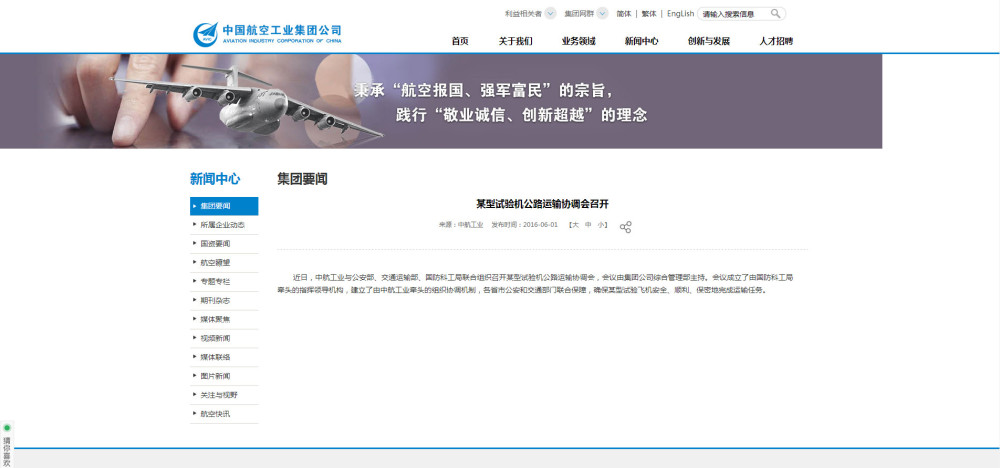The height and width of the screenshot is (468, 1000).
Task: Click the 新闻中心 sidebar heading
Action: tap(215, 179)
